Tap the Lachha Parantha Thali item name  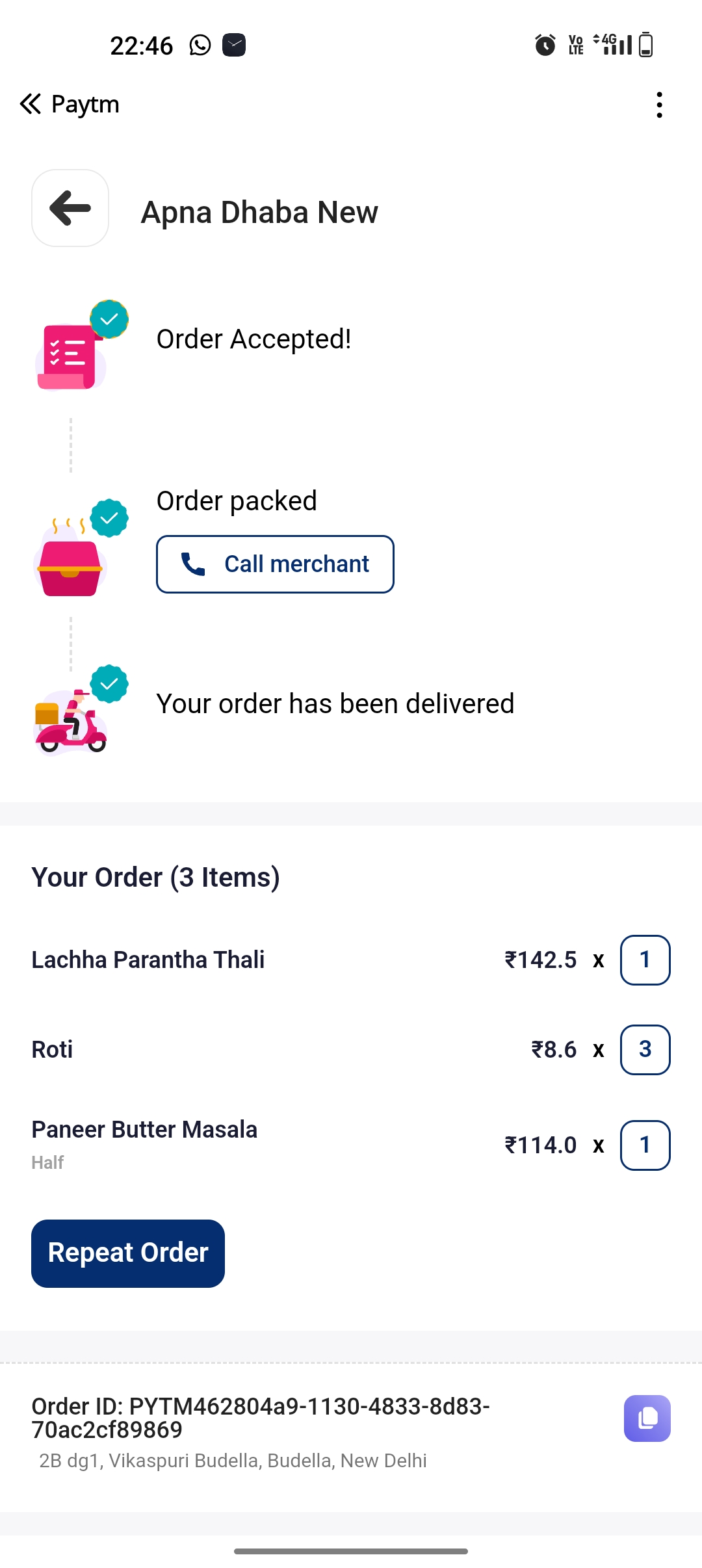[148, 960]
